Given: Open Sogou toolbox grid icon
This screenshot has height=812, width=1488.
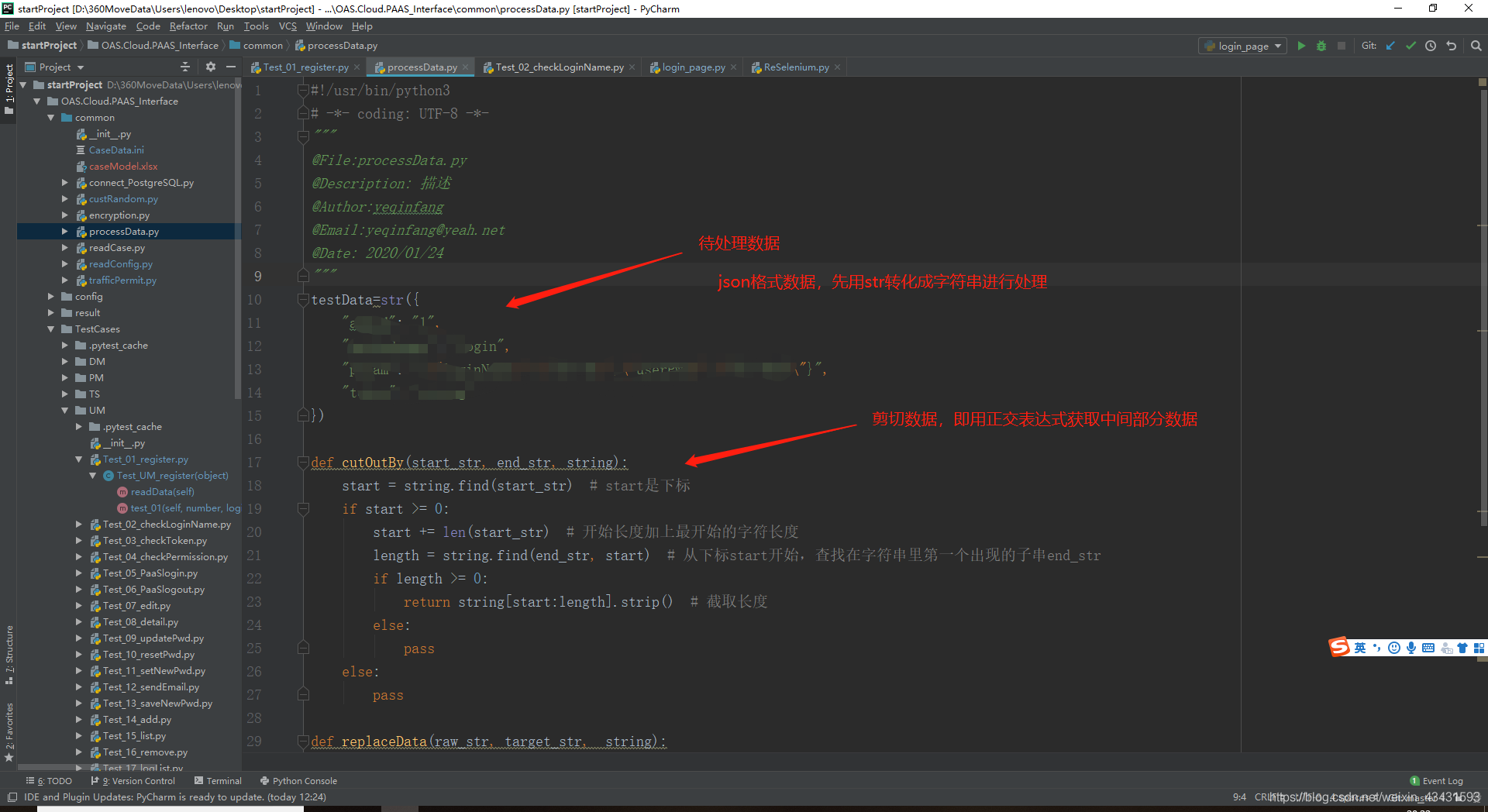Looking at the screenshot, I should pyautogui.click(x=1479, y=648).
